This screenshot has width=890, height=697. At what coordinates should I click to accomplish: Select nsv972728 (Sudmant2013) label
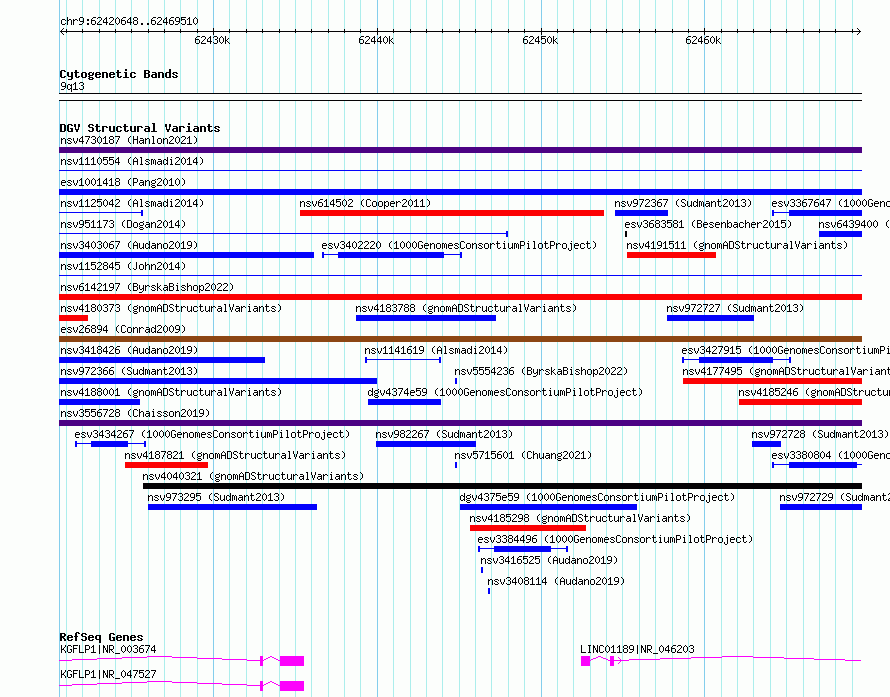pos(820,434)
